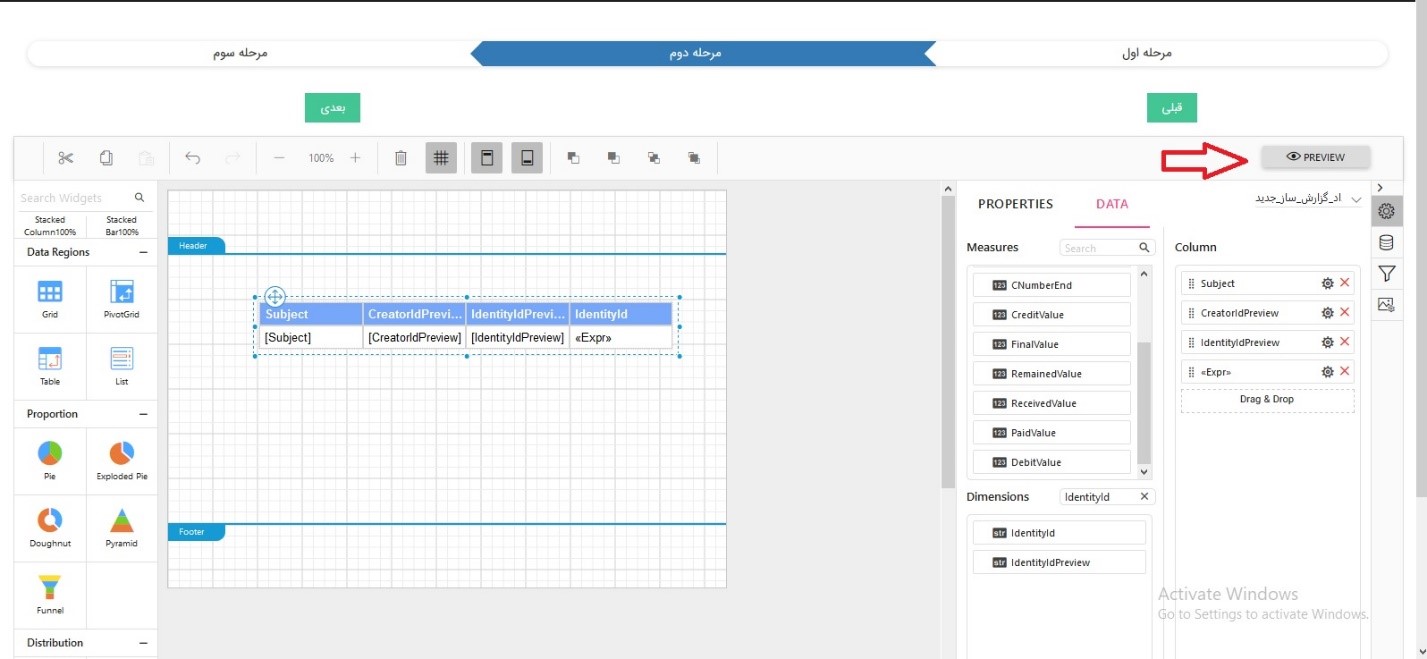Delete selected item using trash icon
Viewport: 1427px width, 659px height.
coord(400,158)
